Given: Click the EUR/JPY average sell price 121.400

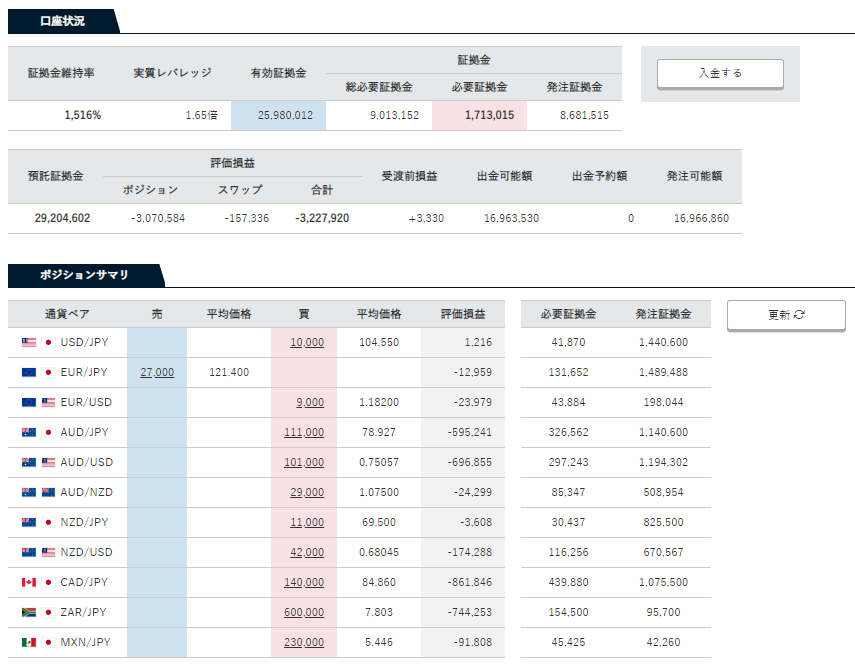Looking at the screenshot, I should pos(229,372).
